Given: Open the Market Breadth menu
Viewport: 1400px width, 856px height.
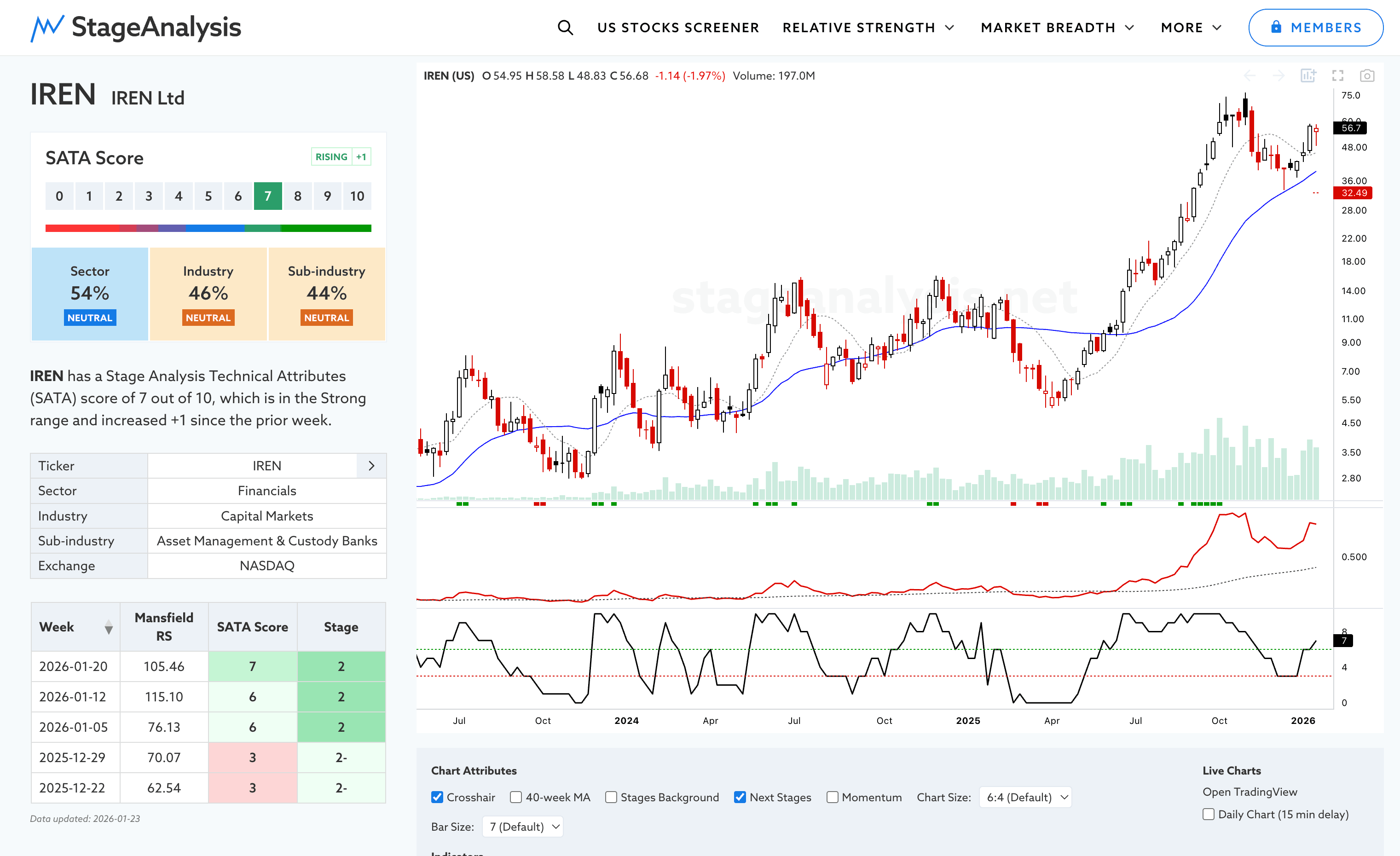Looking at the screenshot, I should 1057,27.
